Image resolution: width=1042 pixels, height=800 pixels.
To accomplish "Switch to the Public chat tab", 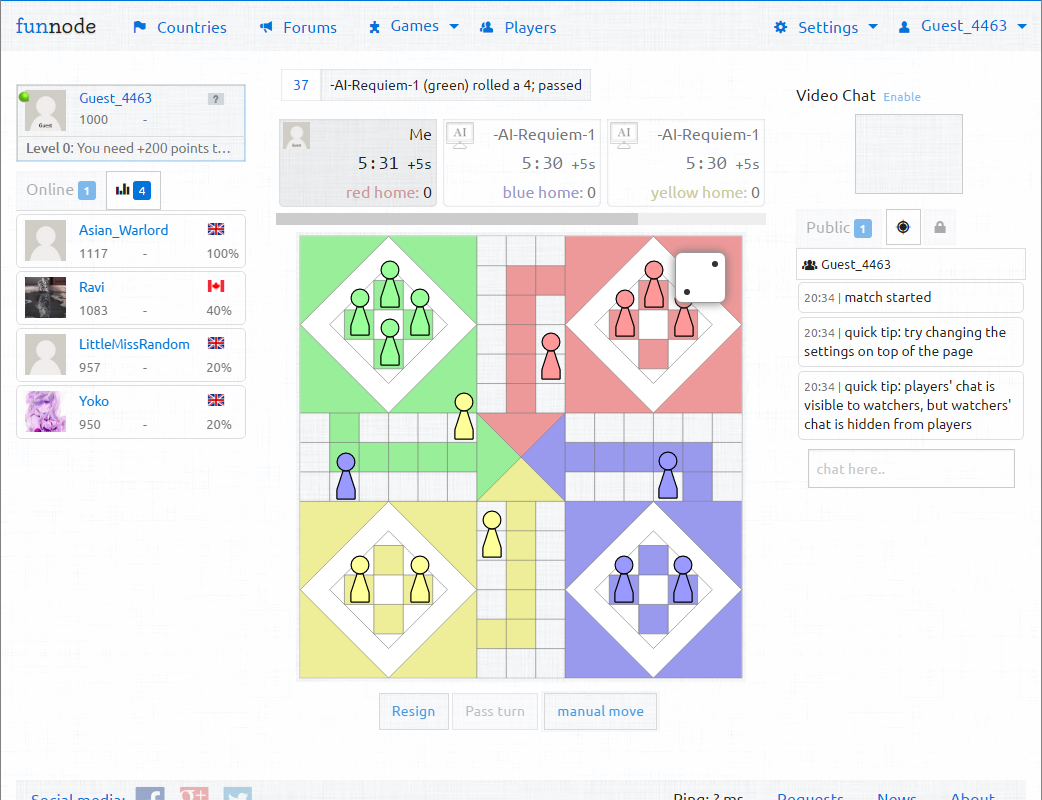I will 839,228.
